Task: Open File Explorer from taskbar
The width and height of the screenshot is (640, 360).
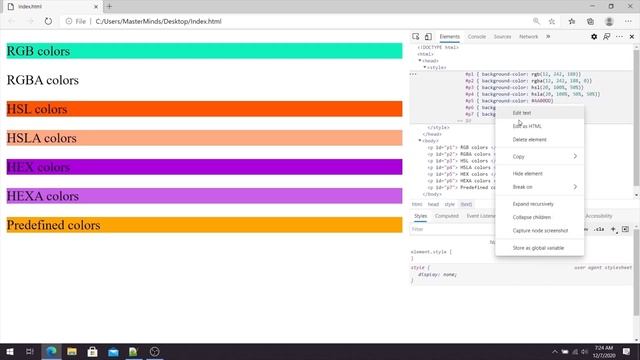Action: click(72, 351)
